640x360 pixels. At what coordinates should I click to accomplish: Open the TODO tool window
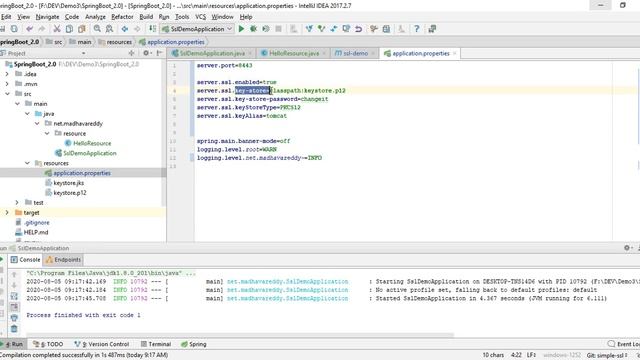[48, 344]
